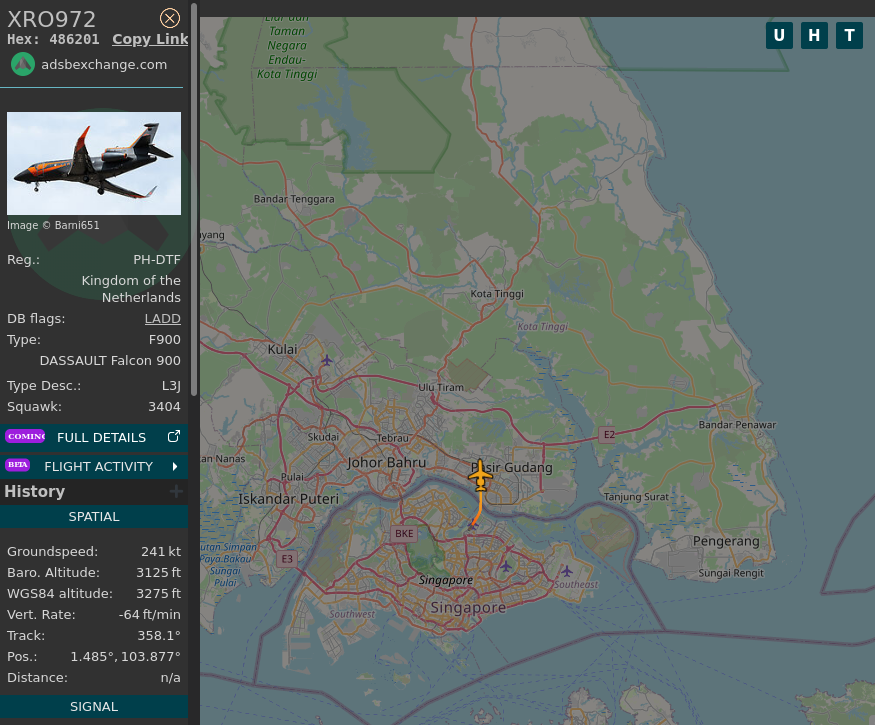Click the Vert. Rate value -64 ft/min
The width and height of the screenshot is (875, 725).
coord(150,614)
